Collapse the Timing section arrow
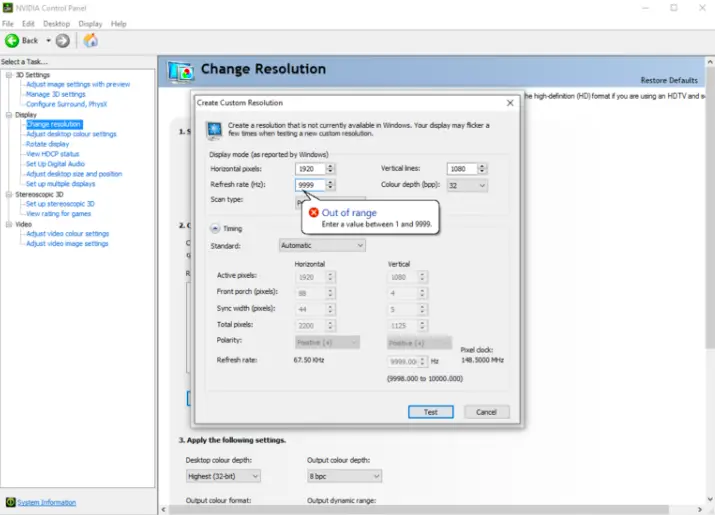Viewport: 715px width, 515px height. pyautogui.click(x=215, y=229)
